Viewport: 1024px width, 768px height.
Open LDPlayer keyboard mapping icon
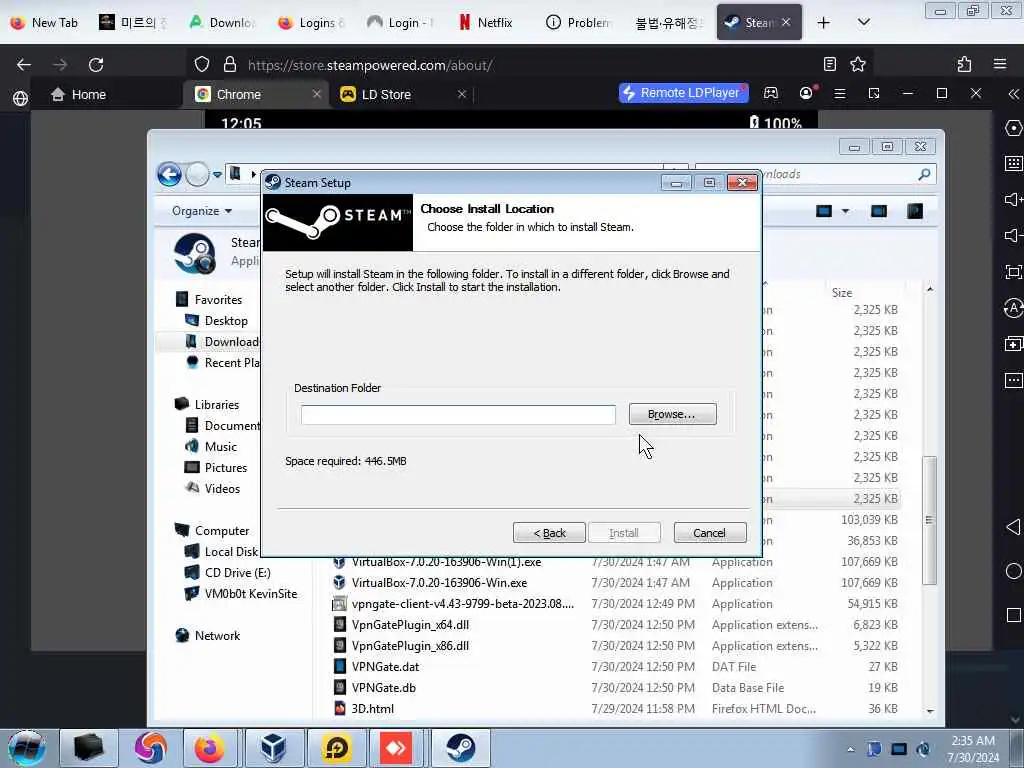1013,164
